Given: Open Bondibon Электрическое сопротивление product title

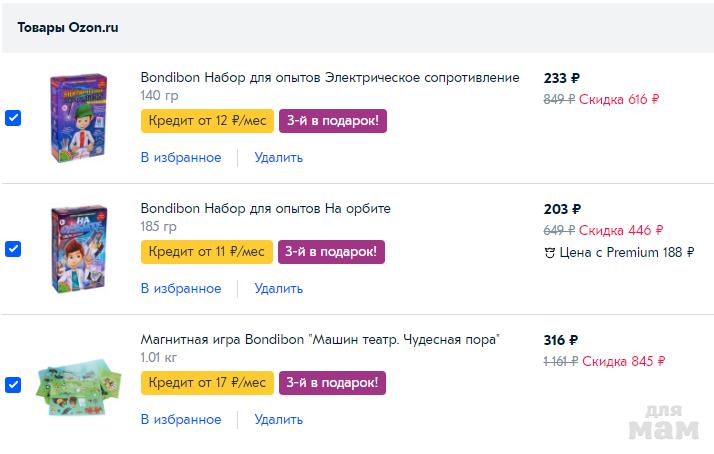Looking at the screenshot, I should pos(330,77).
